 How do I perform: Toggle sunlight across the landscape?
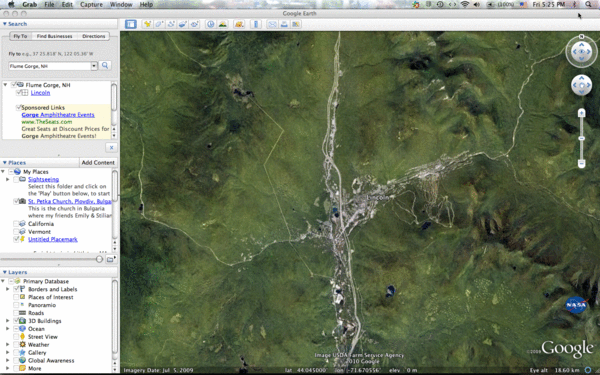coord(222,24)
